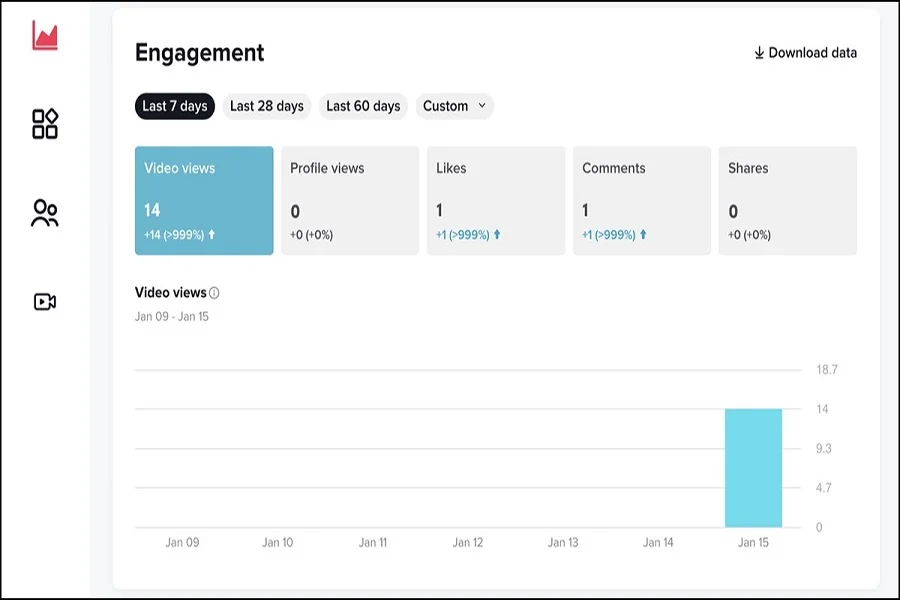Click the Jan 14 axis label
The width and height of the screenshot is (900, 600).
tap(658, 543)
